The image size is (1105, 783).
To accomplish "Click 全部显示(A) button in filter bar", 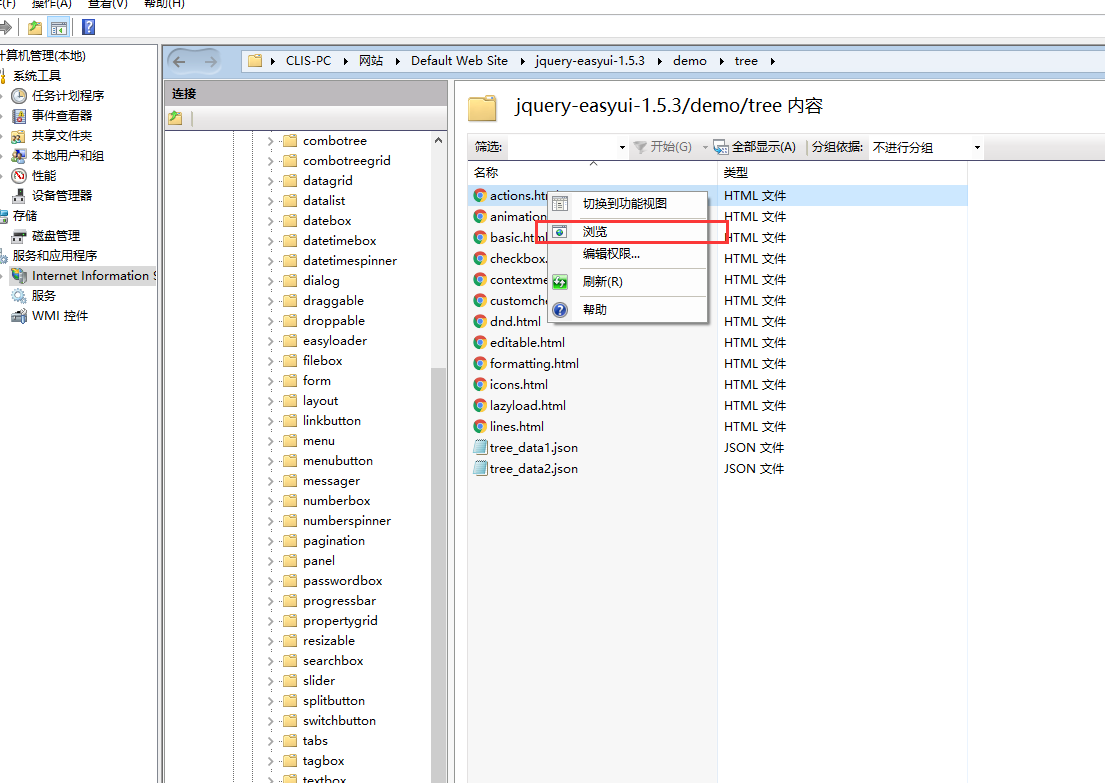I will pos(755,147).
